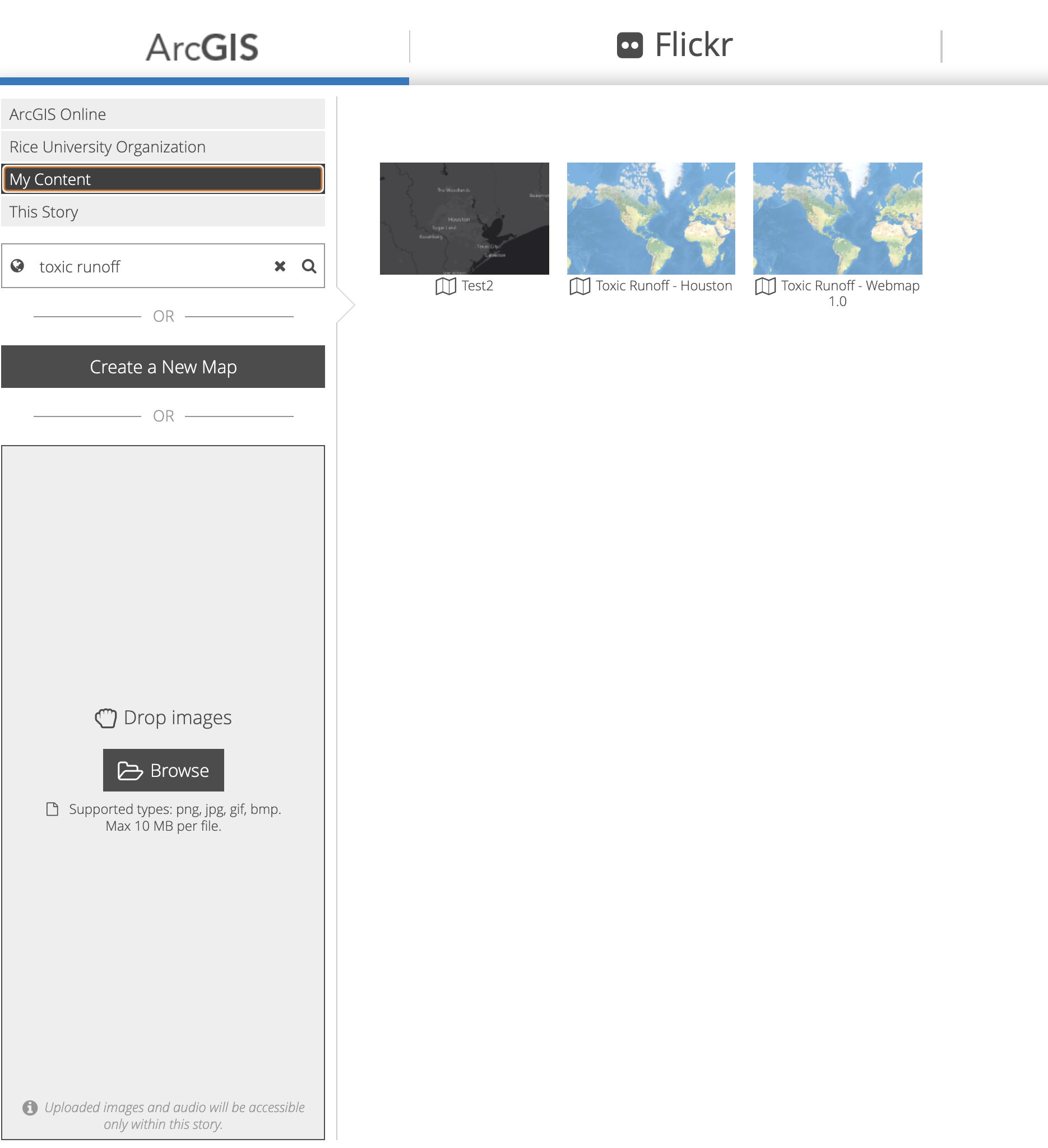Click the Supported types text
1048x1148 pixels.
175,818
